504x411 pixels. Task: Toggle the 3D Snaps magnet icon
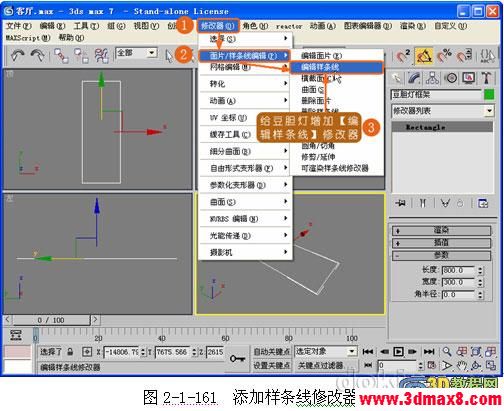tap(402, 56)
